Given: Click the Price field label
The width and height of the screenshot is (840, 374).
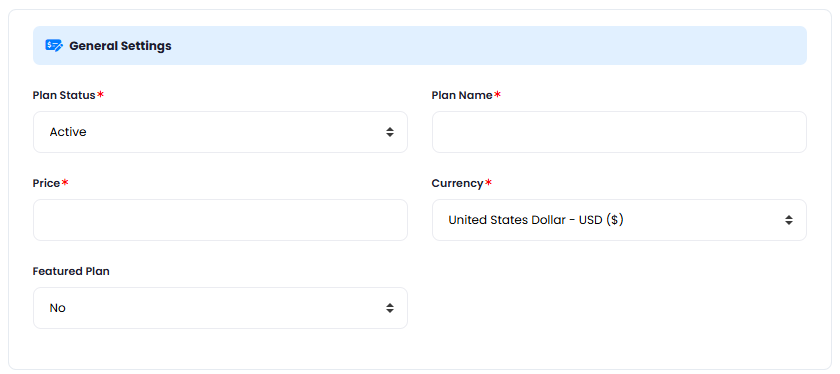Looking at the screenshot, I should pyautogui.click(x=46, y=183).
